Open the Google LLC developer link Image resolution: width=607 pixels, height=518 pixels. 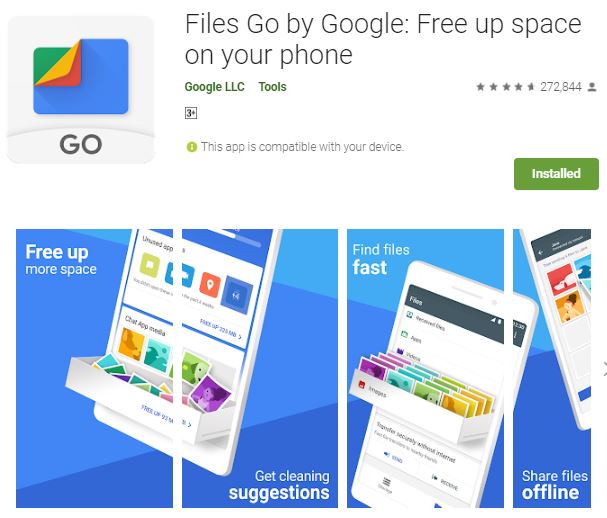point(214,87)
